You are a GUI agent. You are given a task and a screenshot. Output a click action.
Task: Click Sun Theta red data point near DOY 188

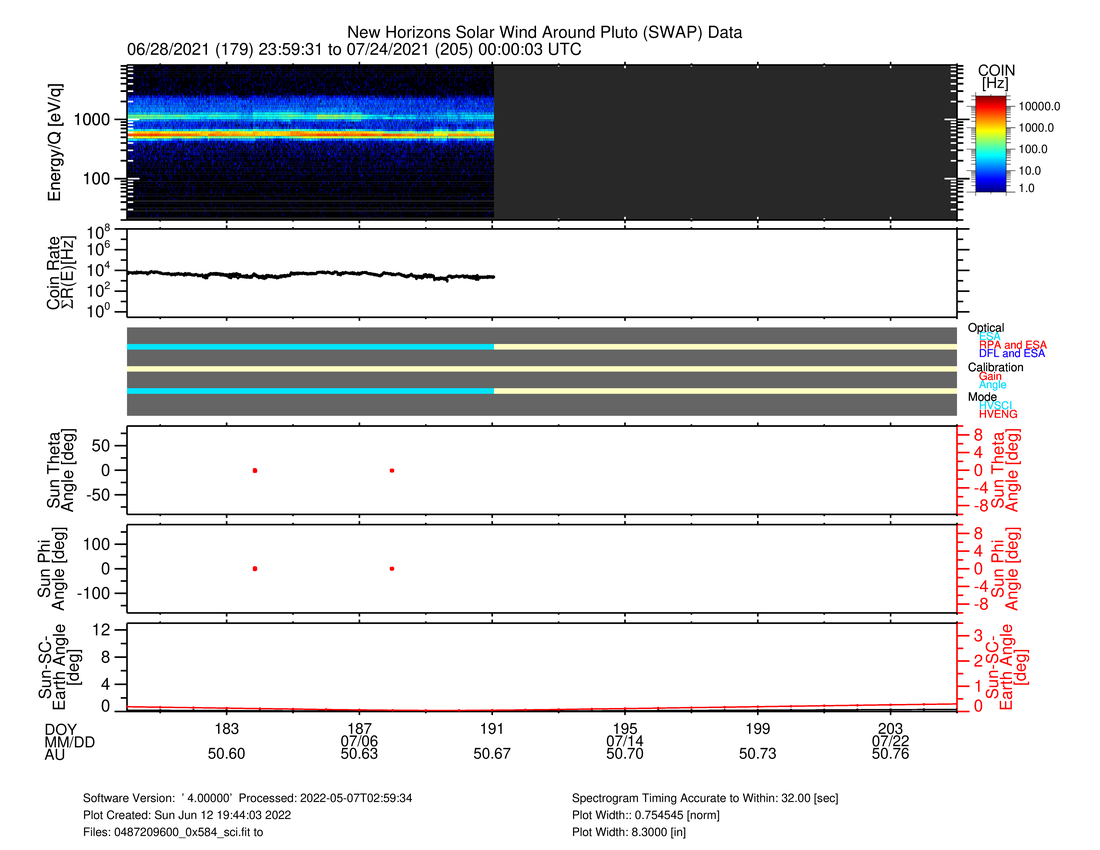[392, 470]
